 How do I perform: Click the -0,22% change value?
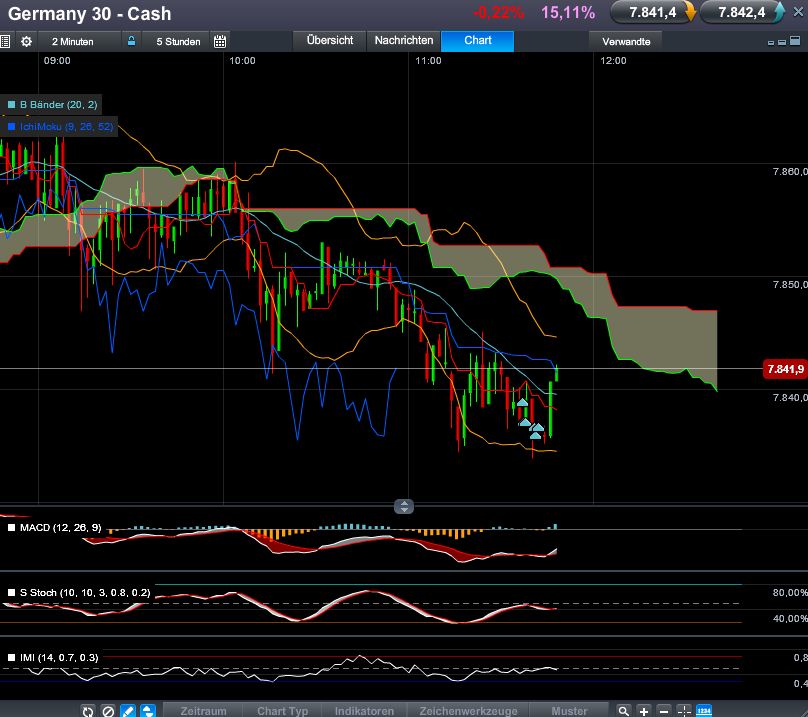tap(498, 13)
